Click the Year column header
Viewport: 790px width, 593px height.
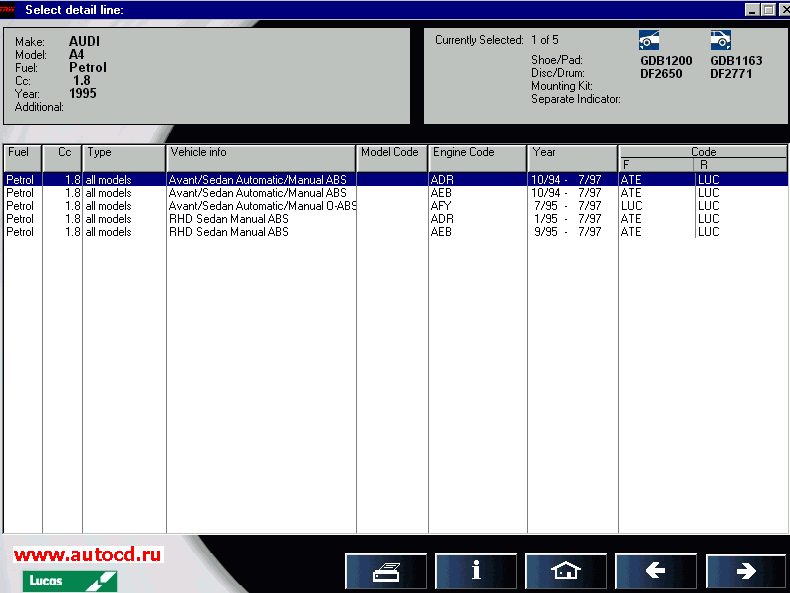click(572, 158)
